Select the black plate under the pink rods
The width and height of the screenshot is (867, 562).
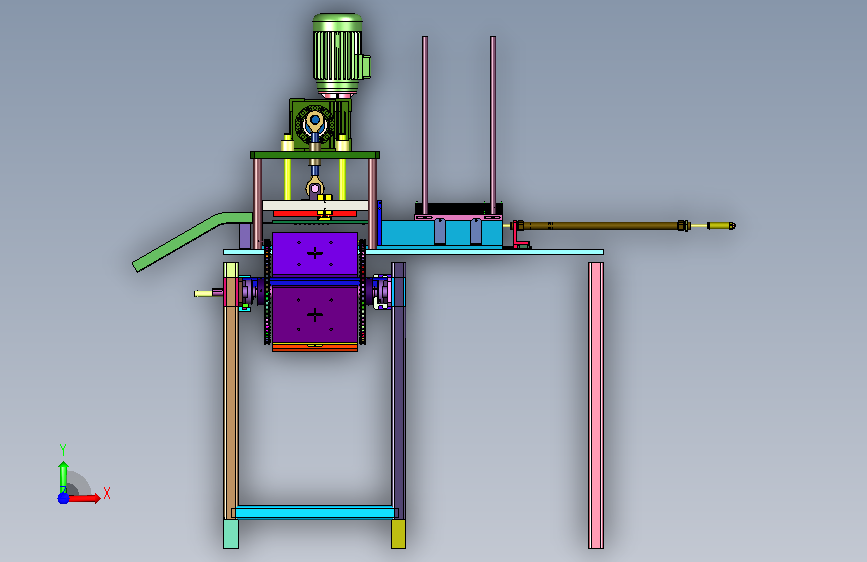458,210
